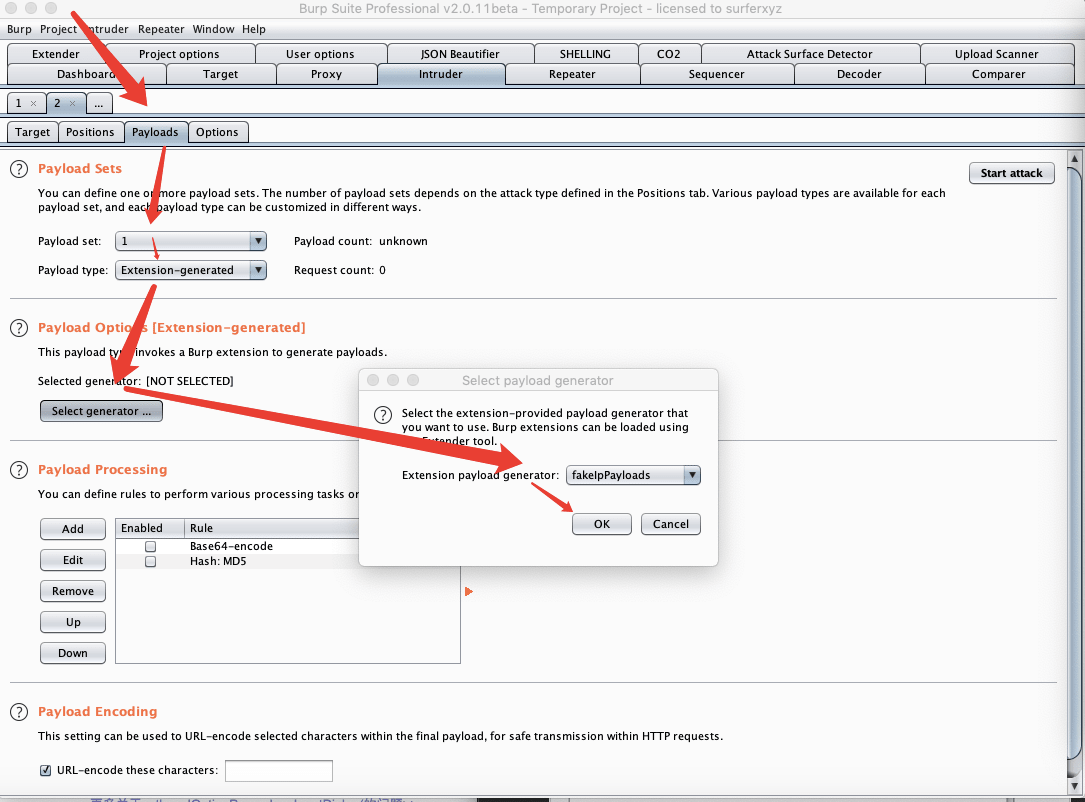Open help for Payload Encoding section
The width and height of the screenshot is (1085, 802).
19,712
